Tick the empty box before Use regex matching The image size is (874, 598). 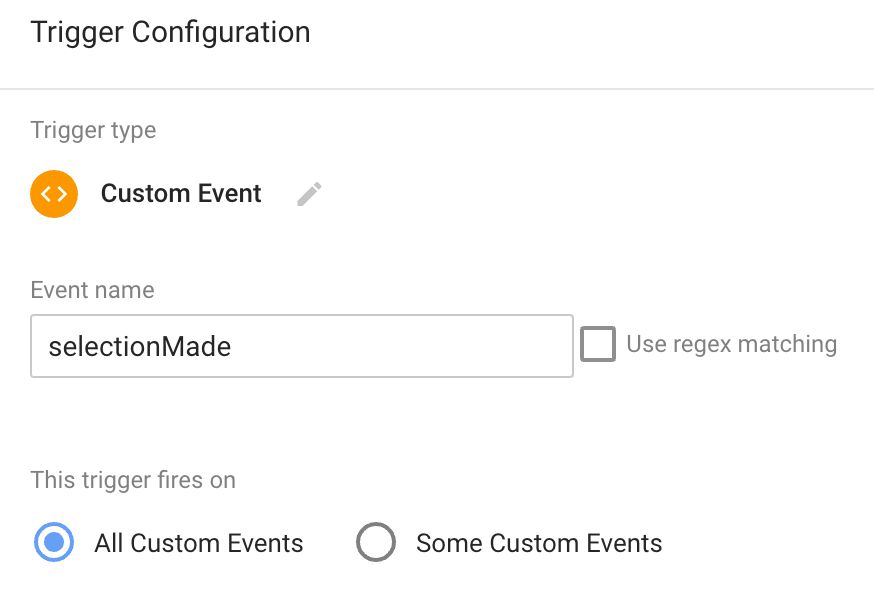(598, 344)
